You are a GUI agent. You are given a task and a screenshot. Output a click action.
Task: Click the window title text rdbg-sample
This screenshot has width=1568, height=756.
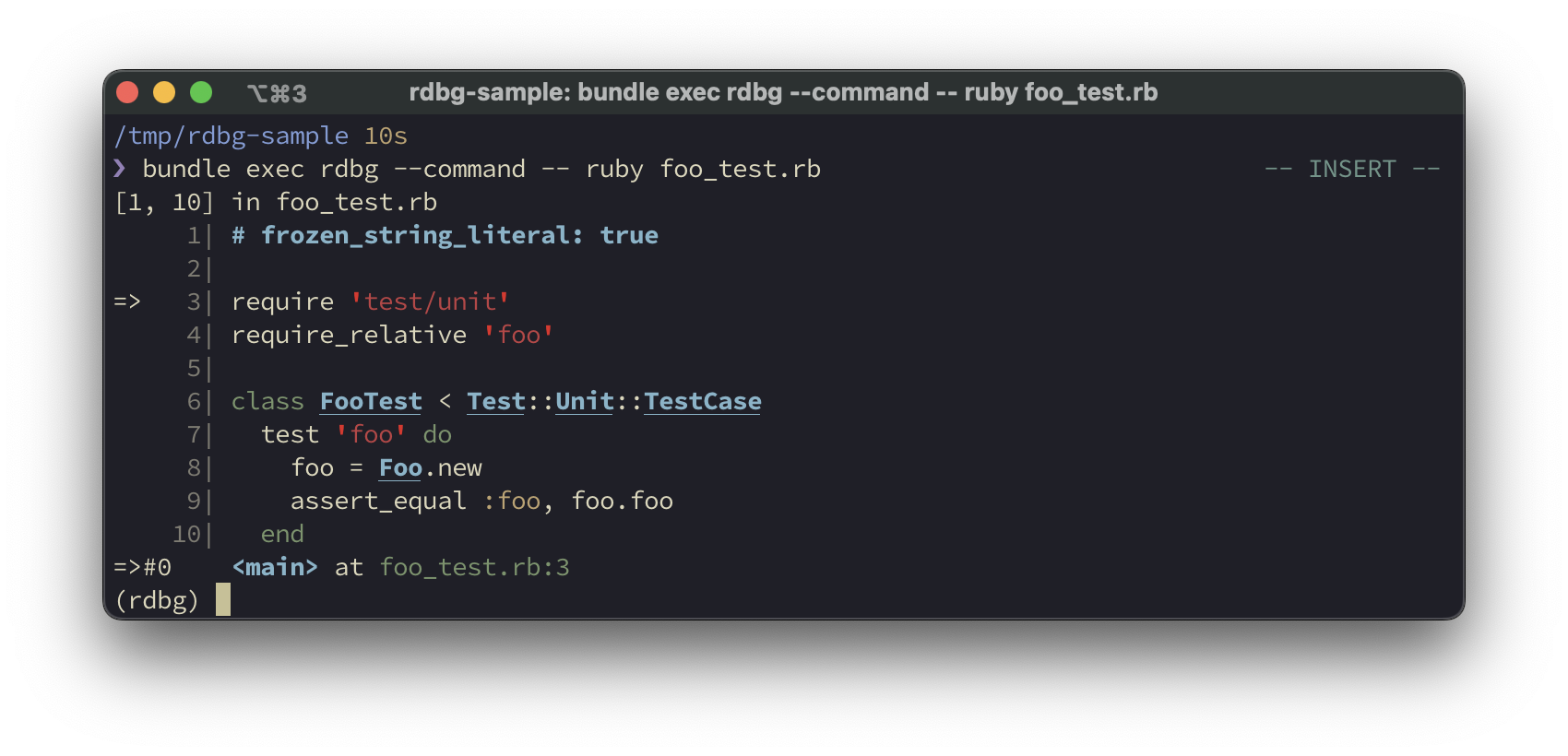click(x=782, y=92)
